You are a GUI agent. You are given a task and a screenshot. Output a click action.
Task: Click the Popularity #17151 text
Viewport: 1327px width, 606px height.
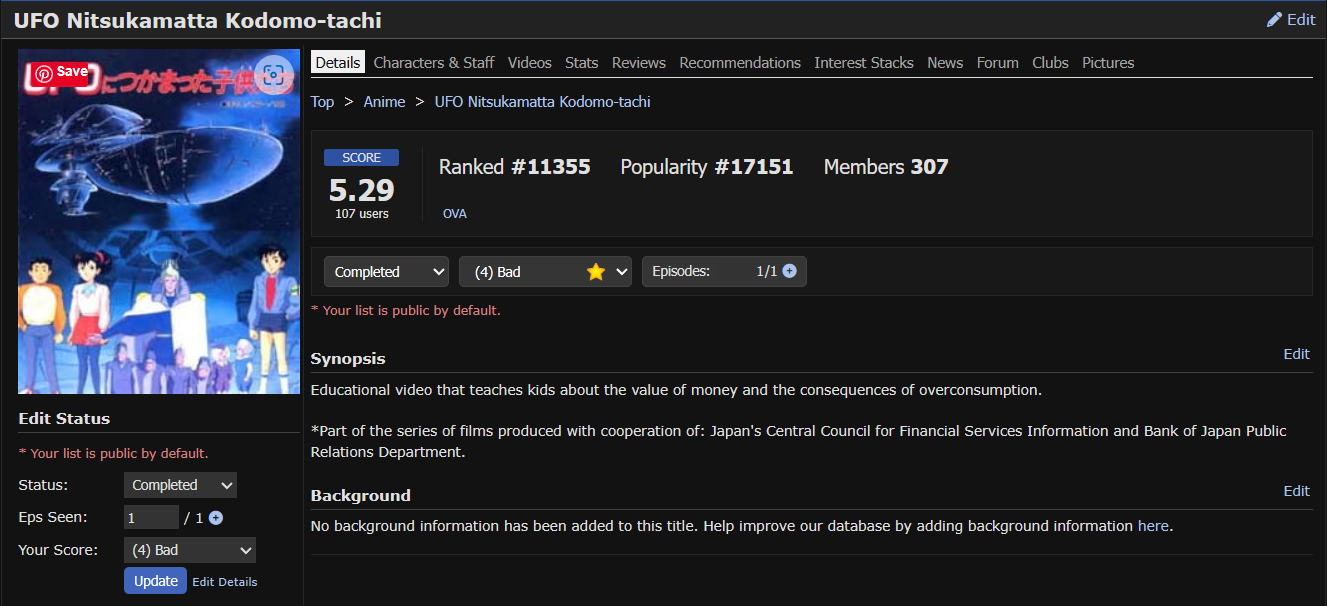(707, 167)
